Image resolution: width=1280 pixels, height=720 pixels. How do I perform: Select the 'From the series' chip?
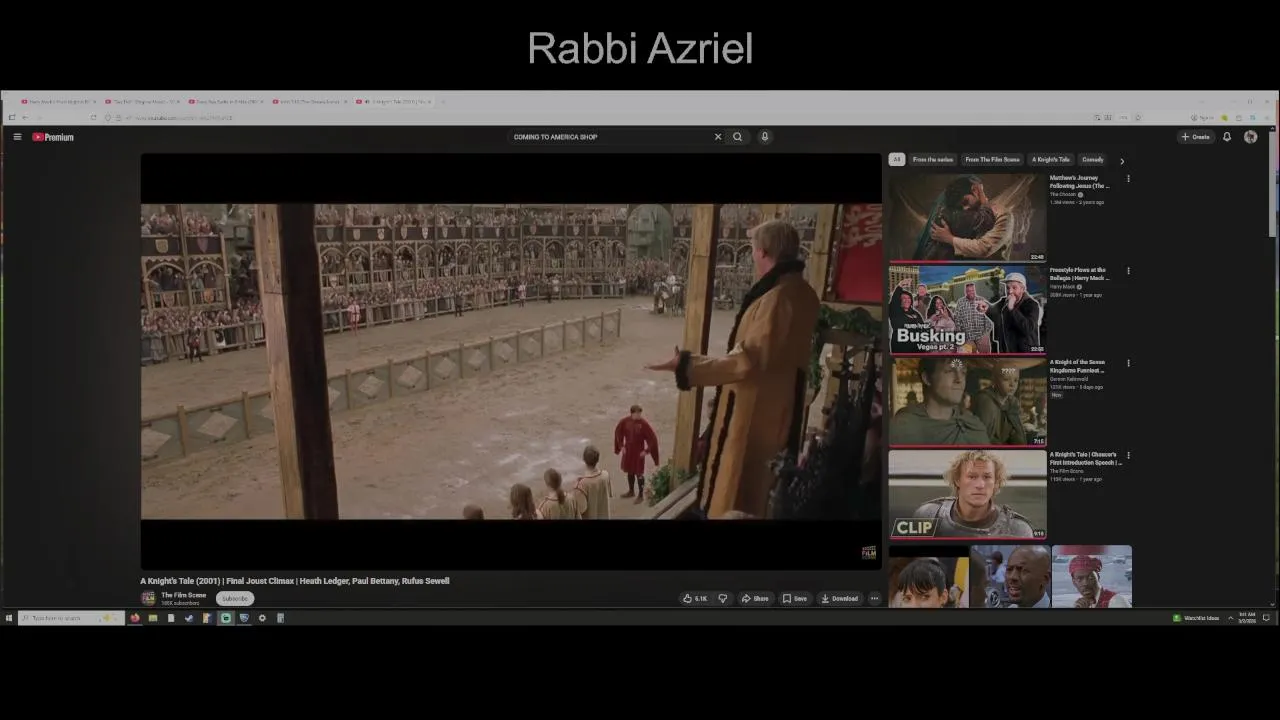point(933,160)
